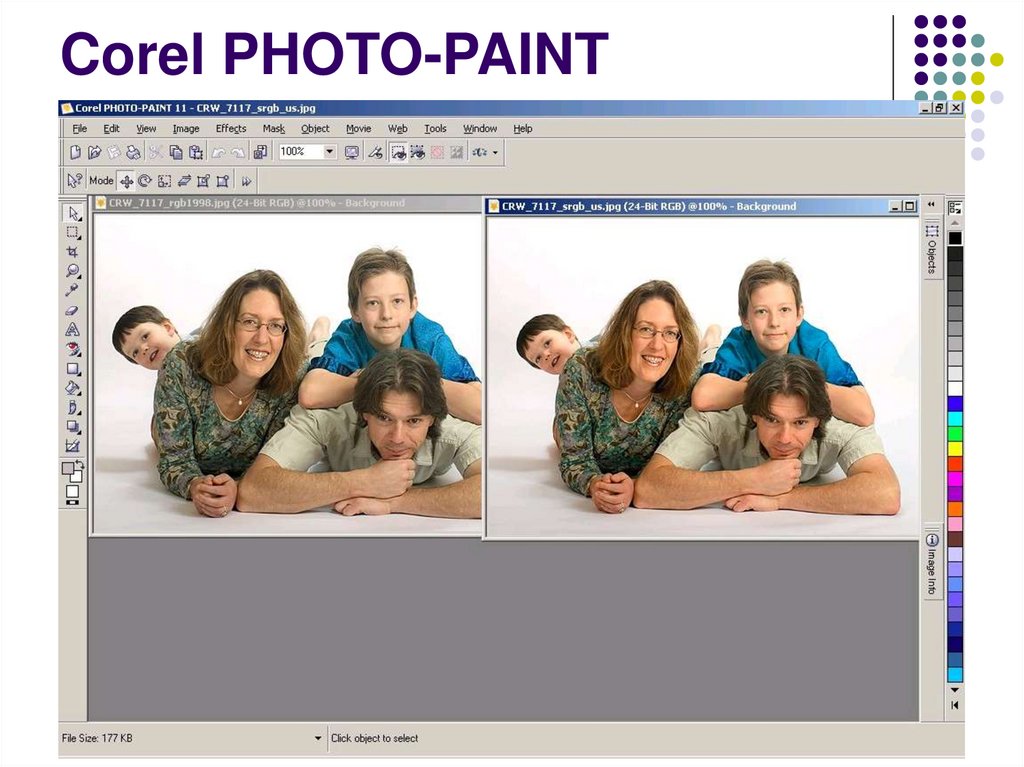The width and height of the screenshot is (1024, 767).
Task: Minimize the CRW_7117_srgb_us.jpg document window
Action: pyautogui.click(x=896, y=206)
